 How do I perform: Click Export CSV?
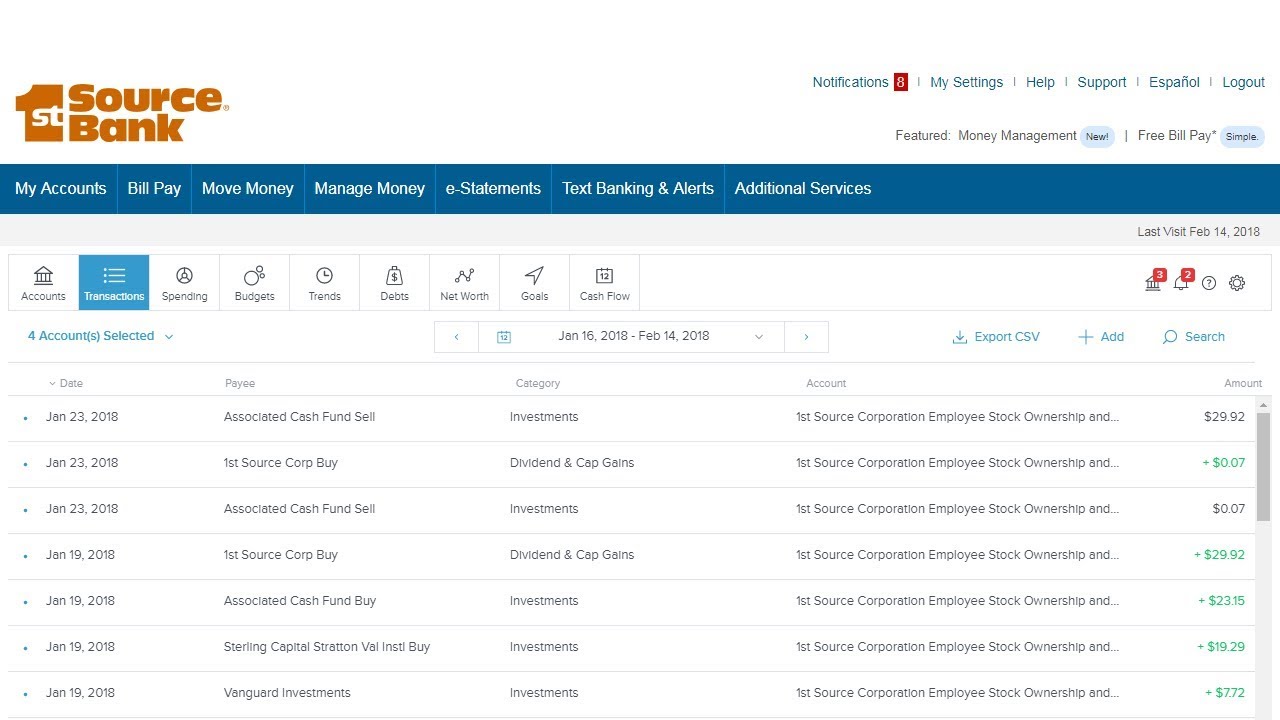[996, 337]
